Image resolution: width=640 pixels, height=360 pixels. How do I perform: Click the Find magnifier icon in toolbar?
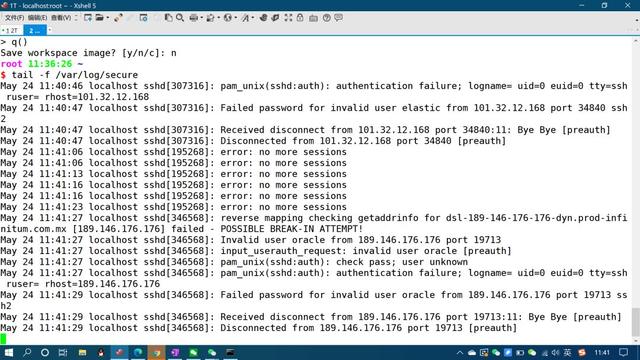[x=180, y=18]
